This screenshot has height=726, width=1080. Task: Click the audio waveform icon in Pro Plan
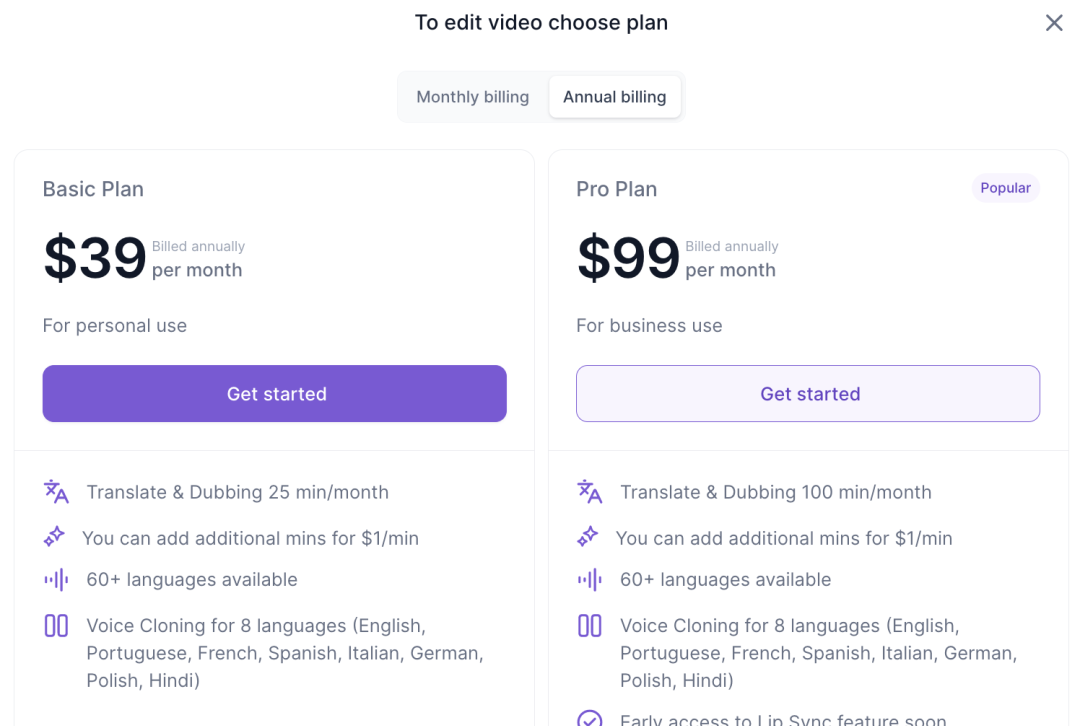(x=590, y=580)
